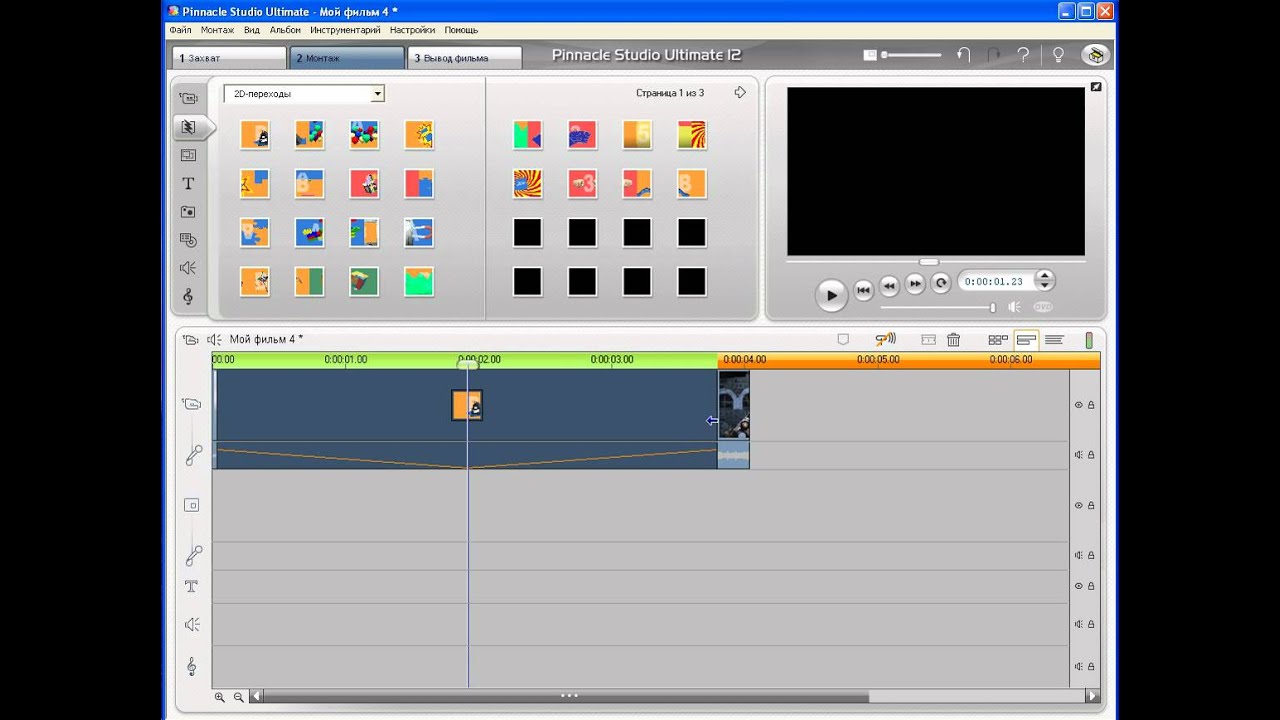
Task: Open the Альбом menu
Action: click(285, 30)
